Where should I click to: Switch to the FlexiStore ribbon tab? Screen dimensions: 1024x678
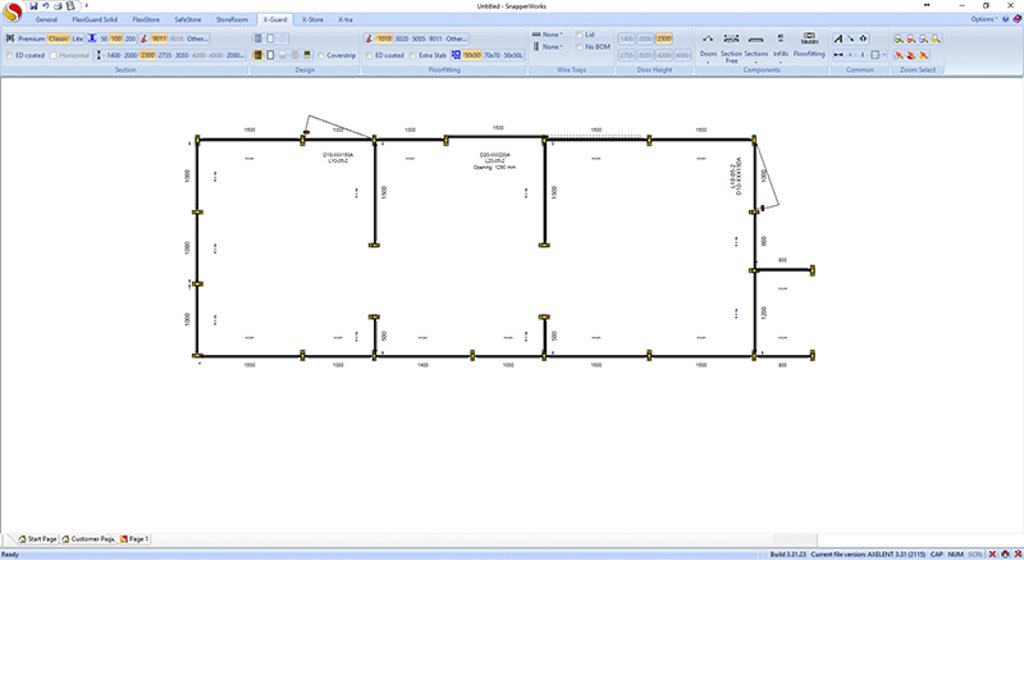pos(146,19)
